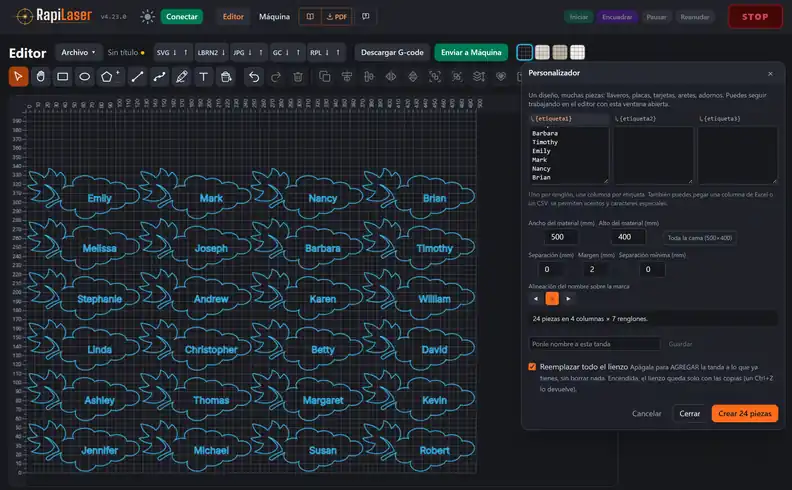Viewport: 792px width, 490px height.
Task: Undo the last action
Action: (x=254, y=77)
